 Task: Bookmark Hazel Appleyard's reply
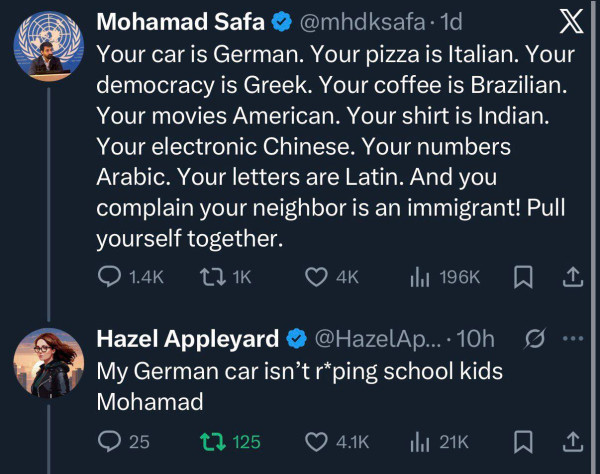522,441
